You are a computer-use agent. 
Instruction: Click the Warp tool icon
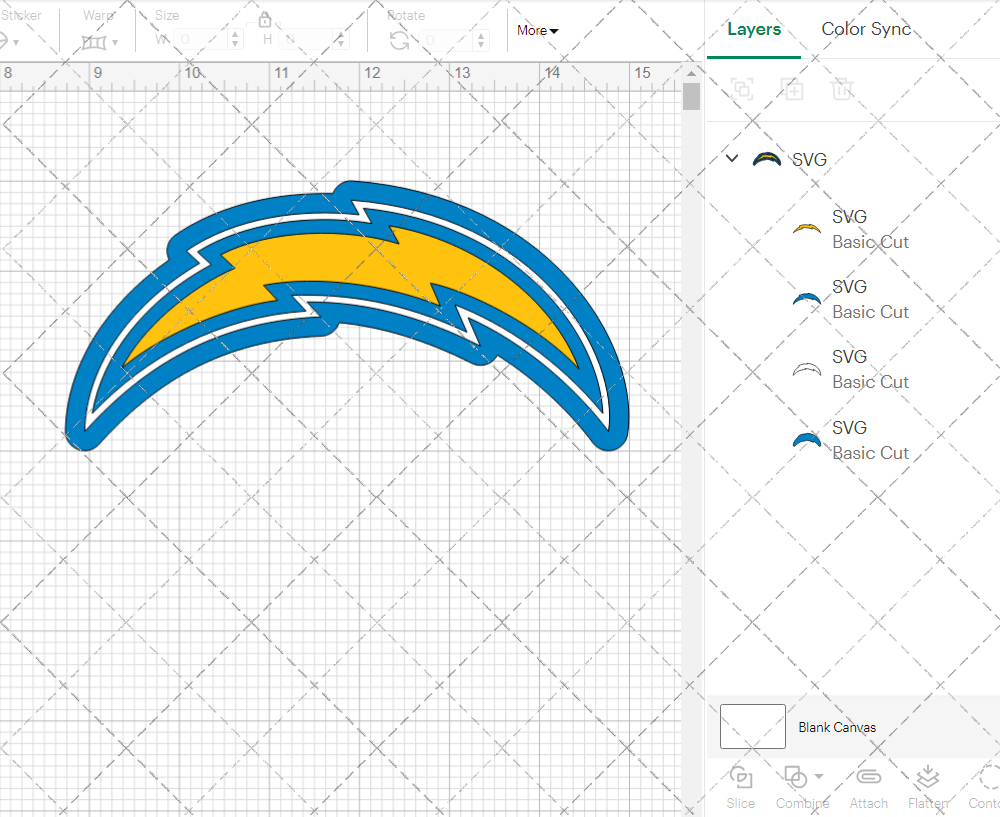point(94,43)
